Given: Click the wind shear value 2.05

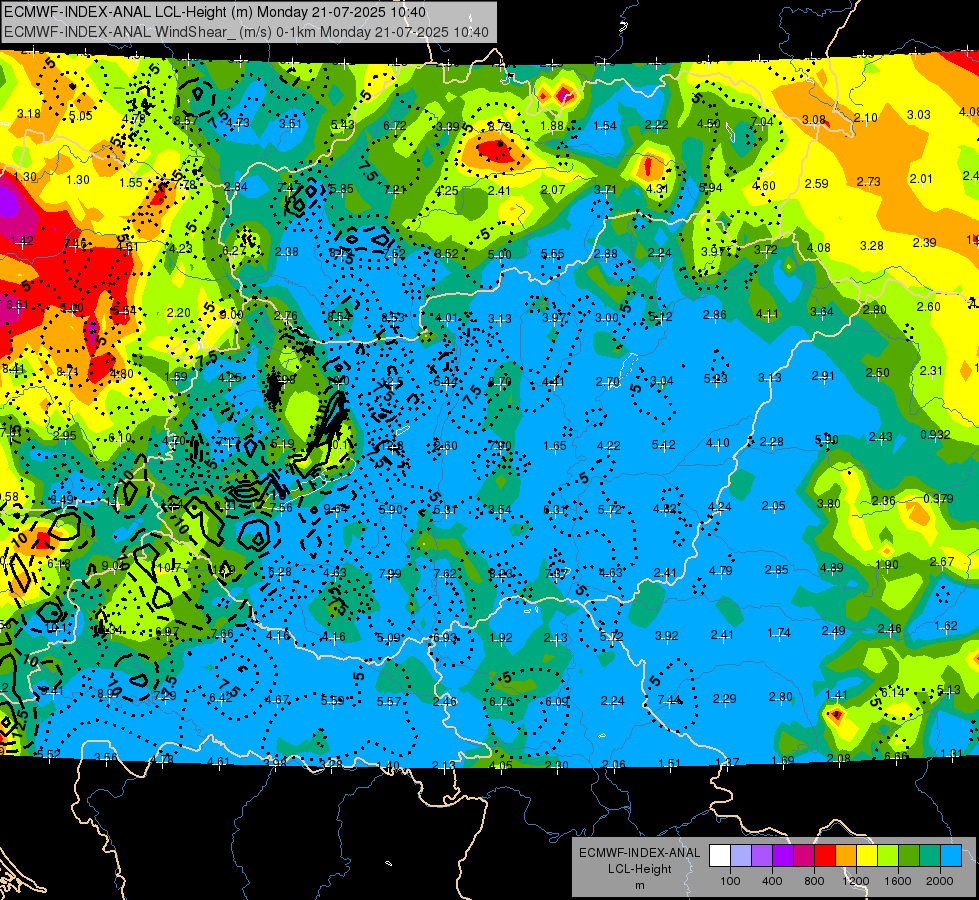Looking at the screenshot, I should coord(774,506).
